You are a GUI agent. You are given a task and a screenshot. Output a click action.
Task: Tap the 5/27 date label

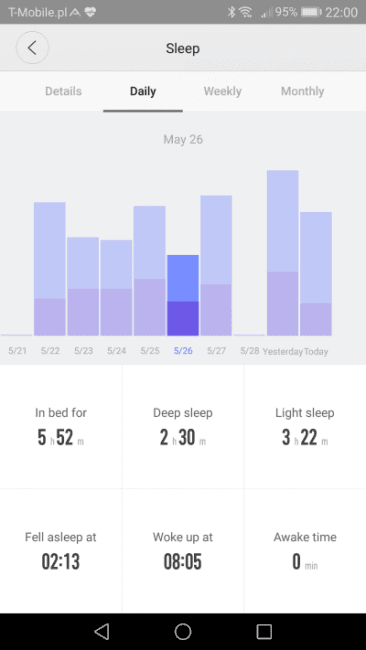pyautogui.click(x=216, y=351)
